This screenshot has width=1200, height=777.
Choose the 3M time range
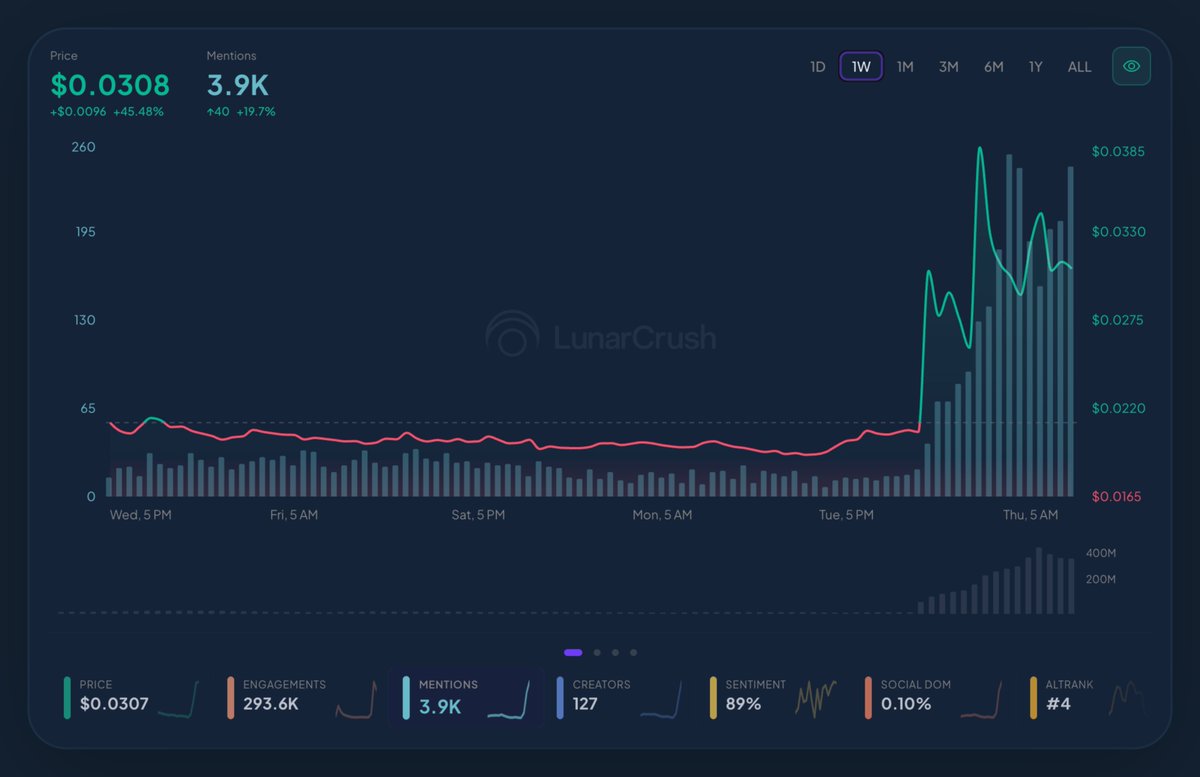(x=948, y=67)
